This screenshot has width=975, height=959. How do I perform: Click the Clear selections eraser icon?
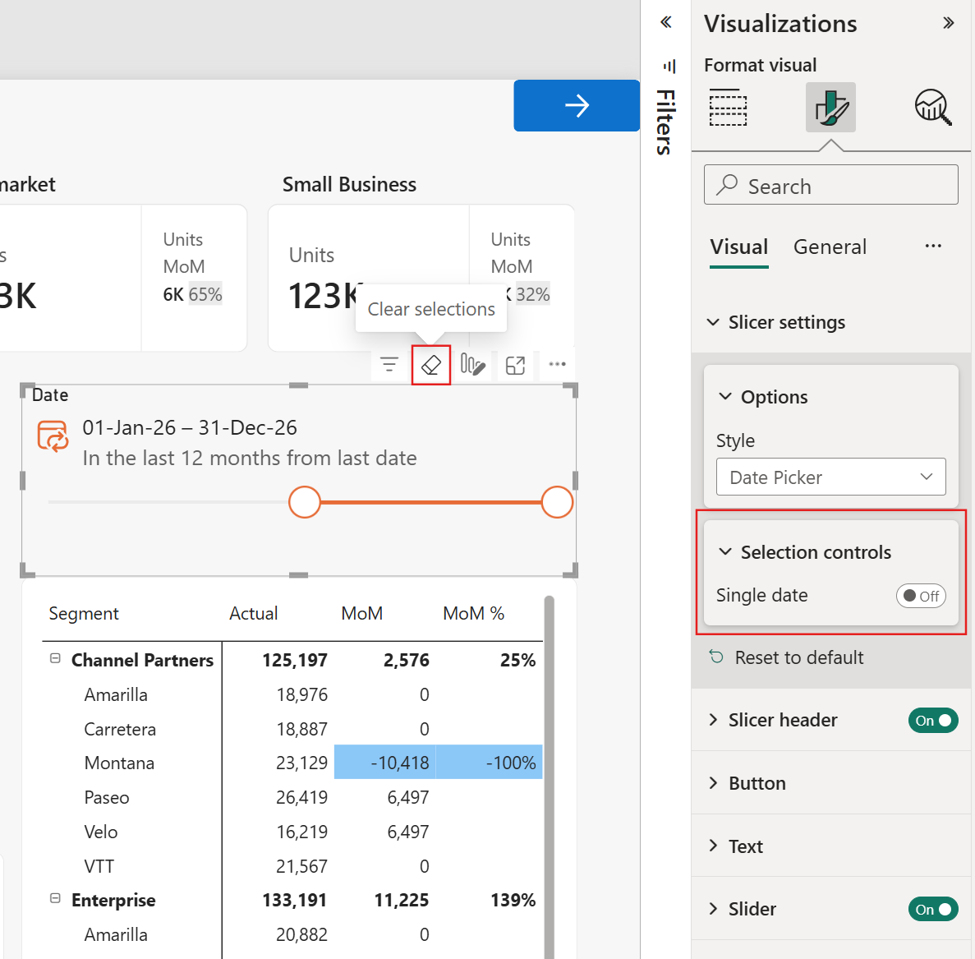(431, 365)
